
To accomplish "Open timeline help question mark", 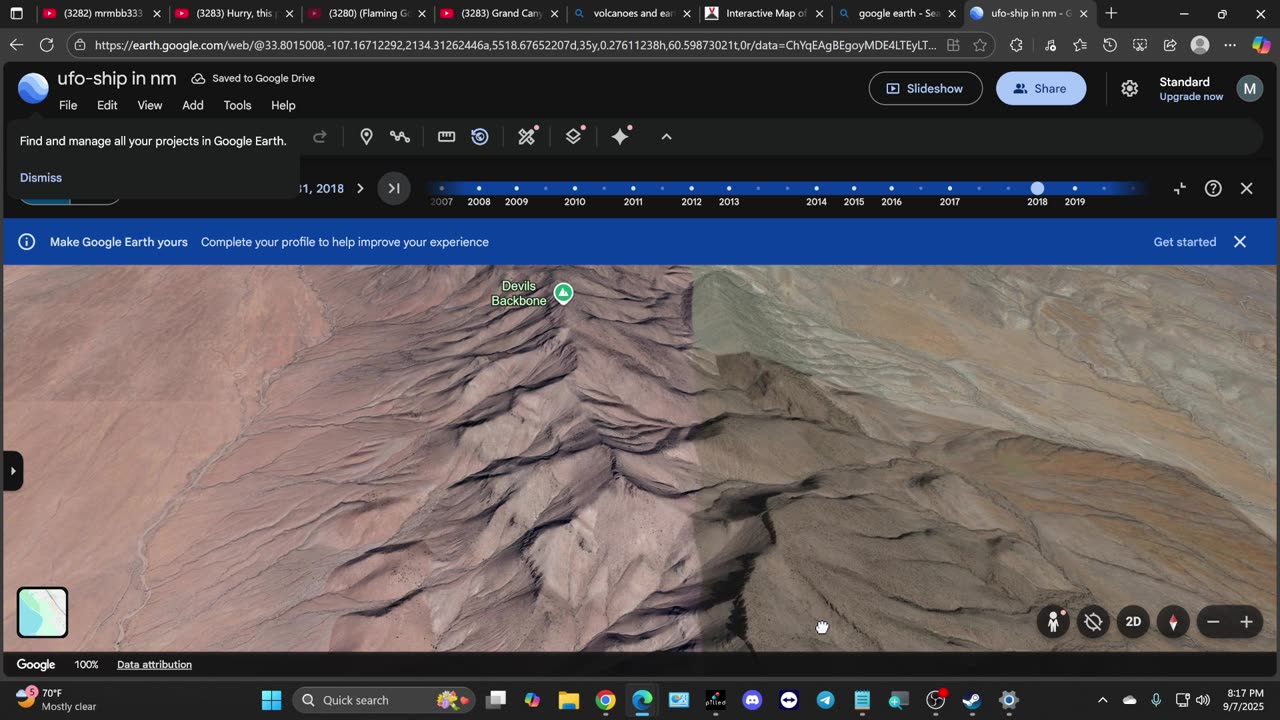I will (x=1213, y=188).
